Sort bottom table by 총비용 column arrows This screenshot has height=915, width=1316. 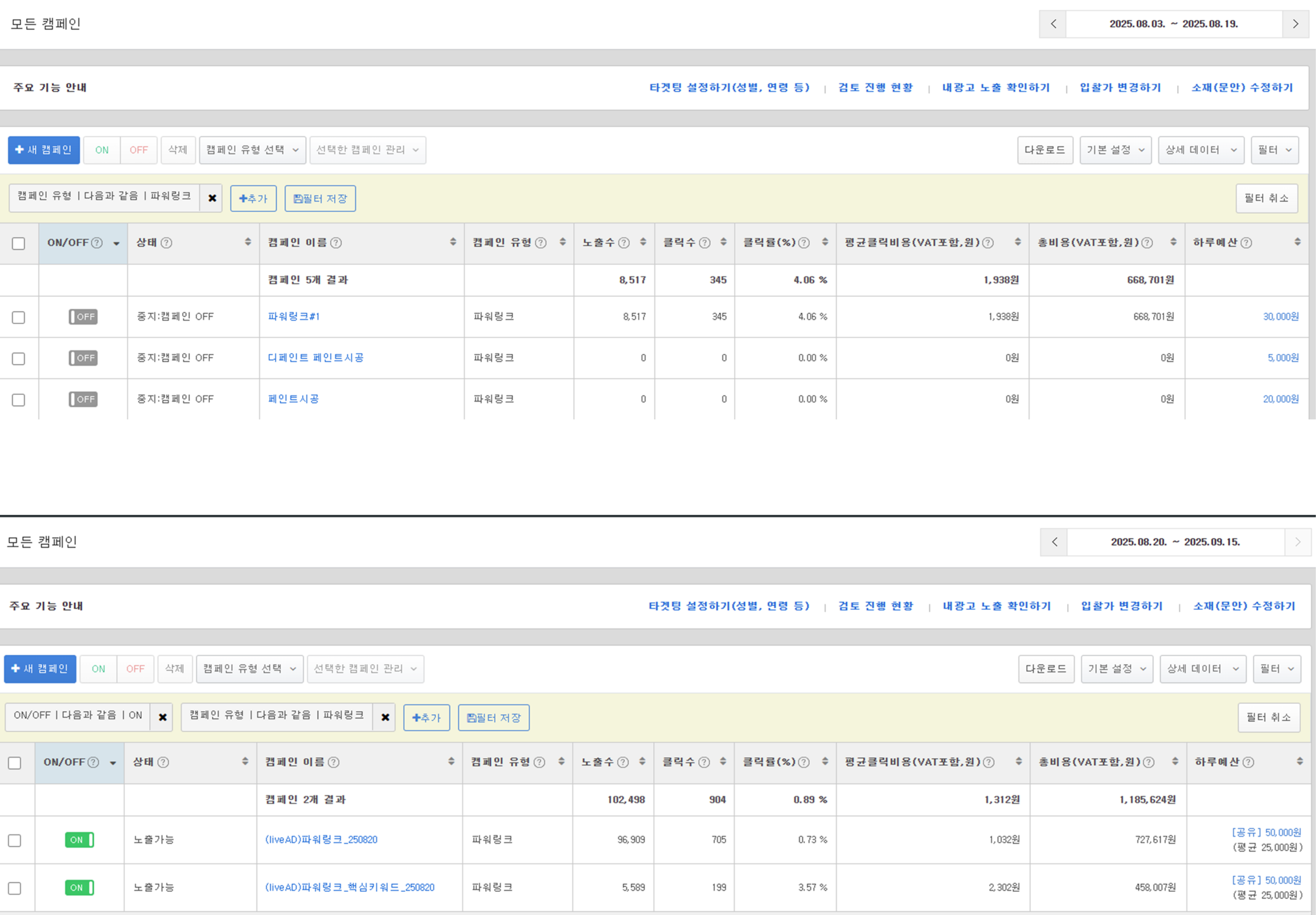tap(1175, 762)
